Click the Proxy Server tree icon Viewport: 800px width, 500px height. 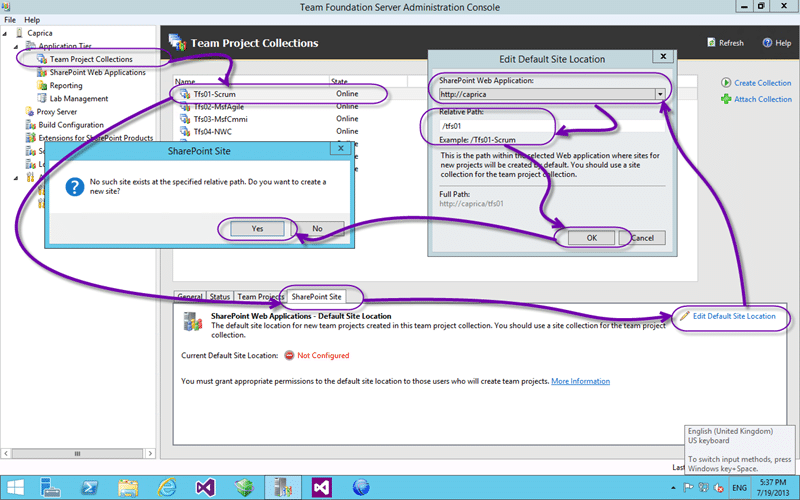[30, 112]
